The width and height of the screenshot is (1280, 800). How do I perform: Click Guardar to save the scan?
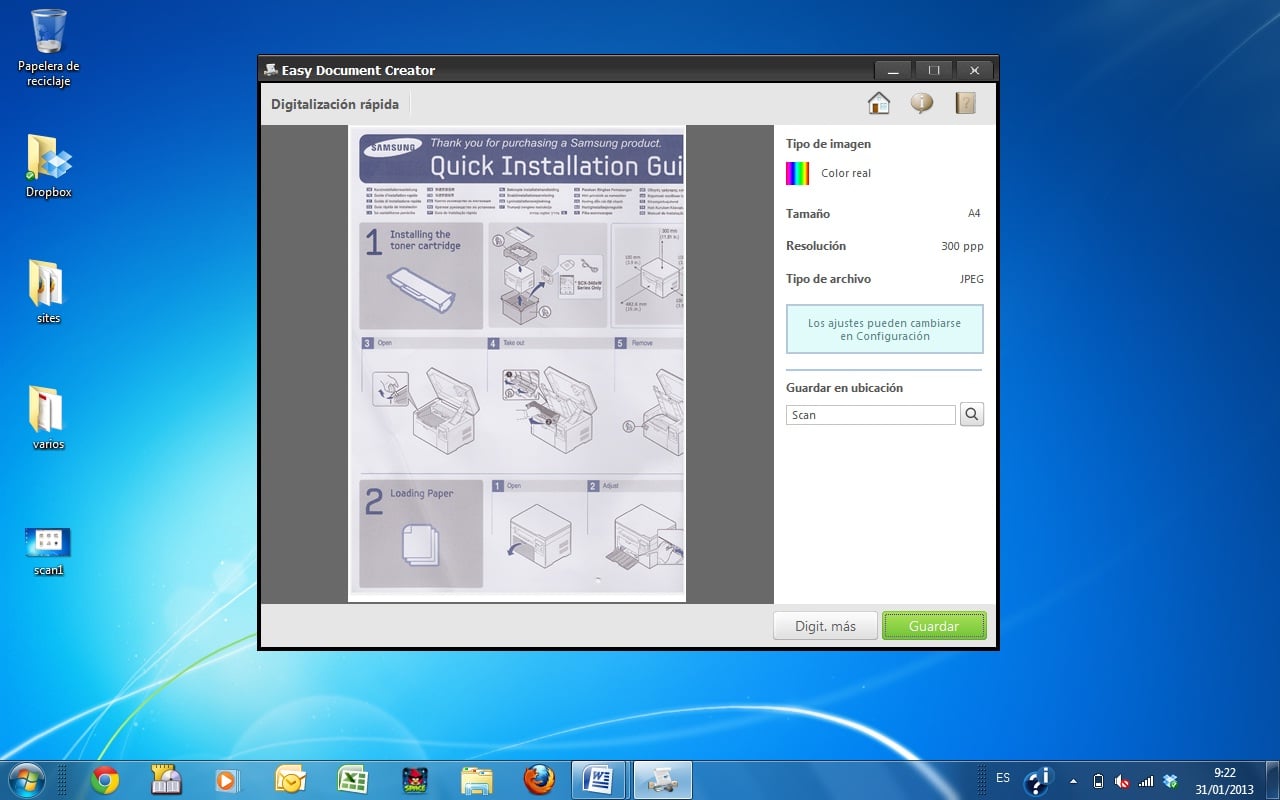pos(933,625)
